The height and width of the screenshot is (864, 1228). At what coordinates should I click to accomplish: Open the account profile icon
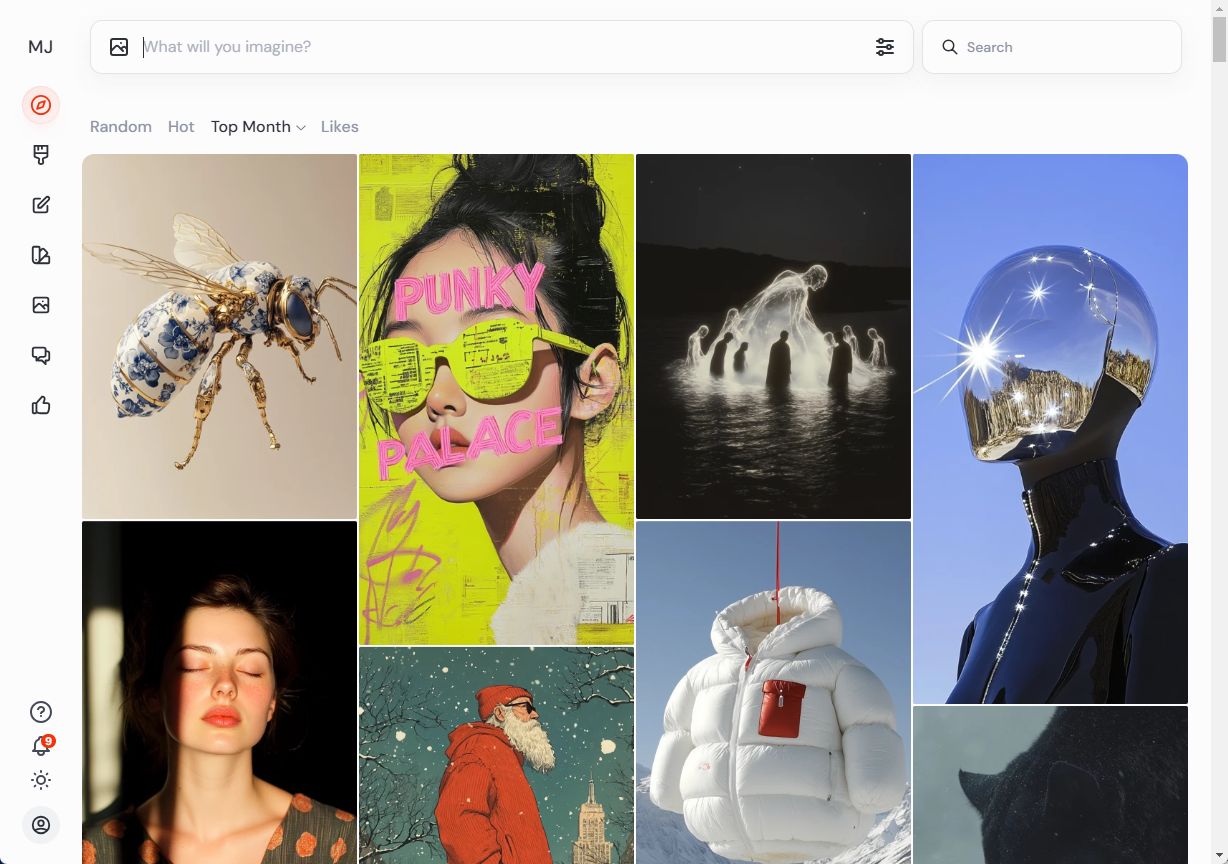[x=41, y=825]
